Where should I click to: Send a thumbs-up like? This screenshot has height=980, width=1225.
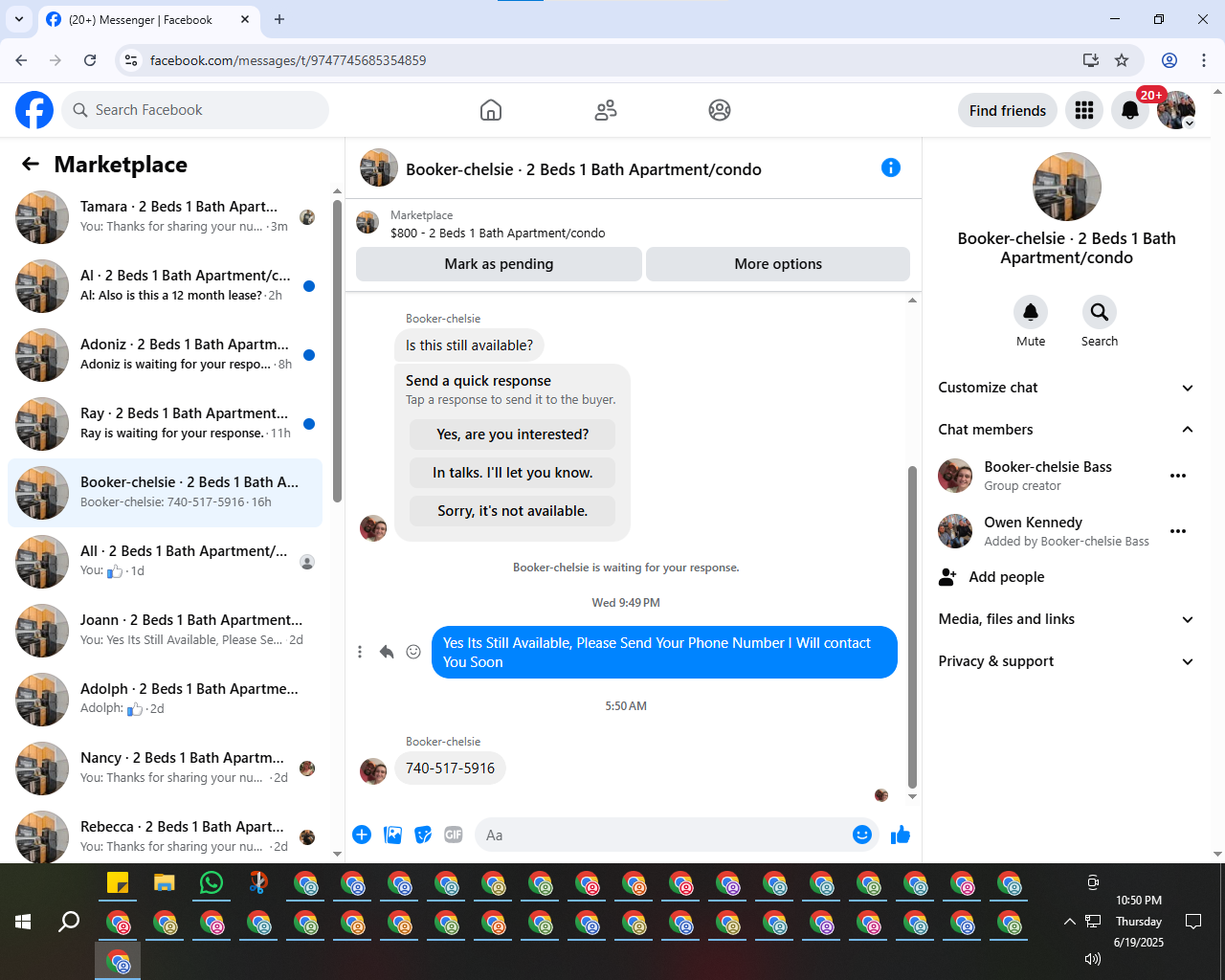tap(901, 835)
